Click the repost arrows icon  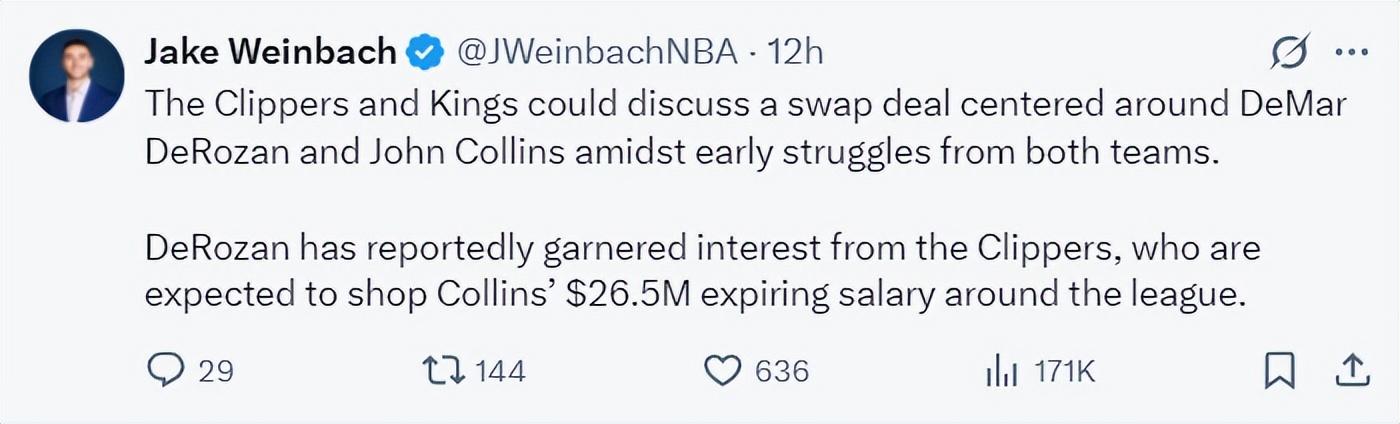click(x=445, y=371)
